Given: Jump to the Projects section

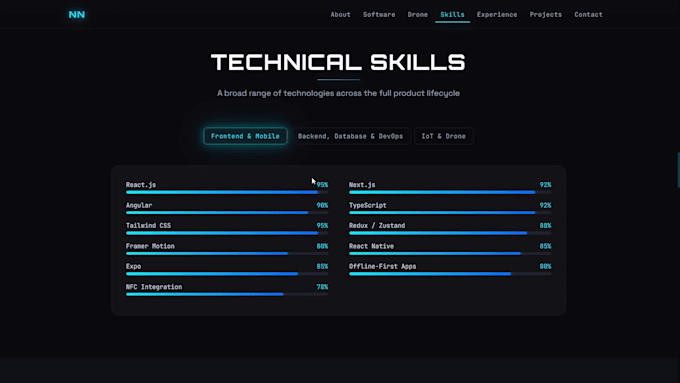Looking at the screenshot, I should coord(546,15).
